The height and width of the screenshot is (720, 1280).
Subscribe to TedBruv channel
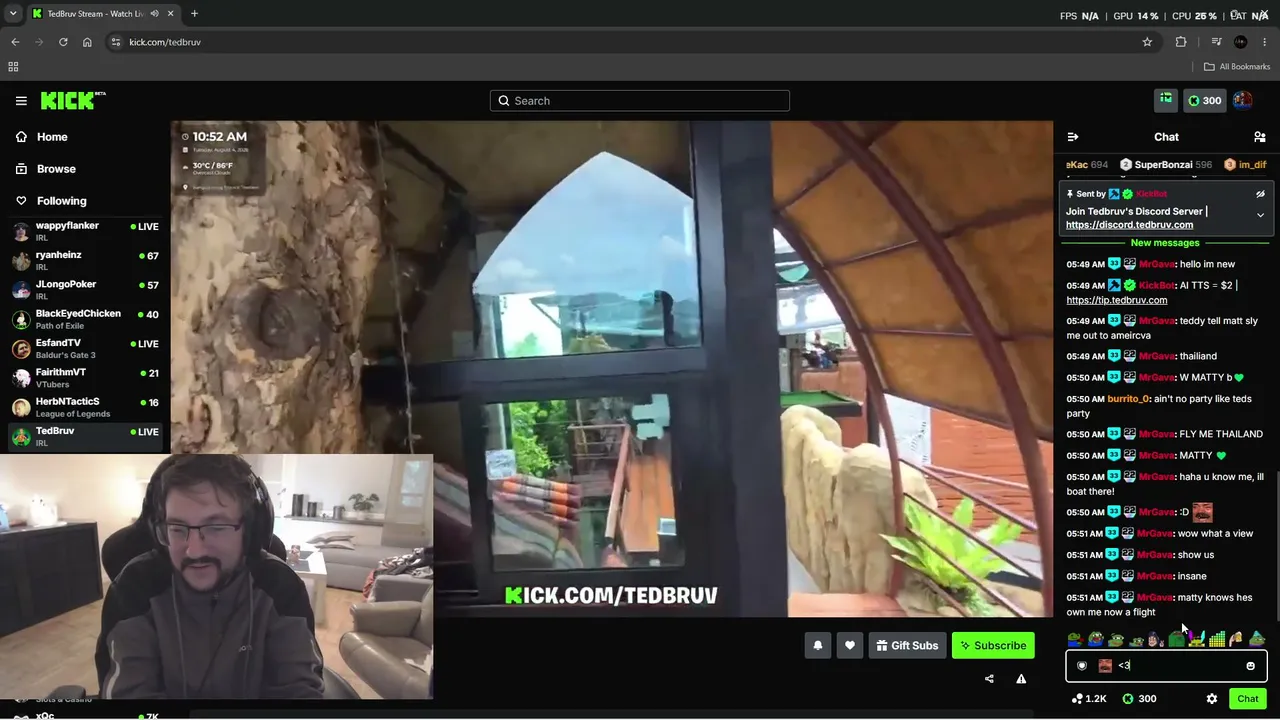[x=993, y=646]
